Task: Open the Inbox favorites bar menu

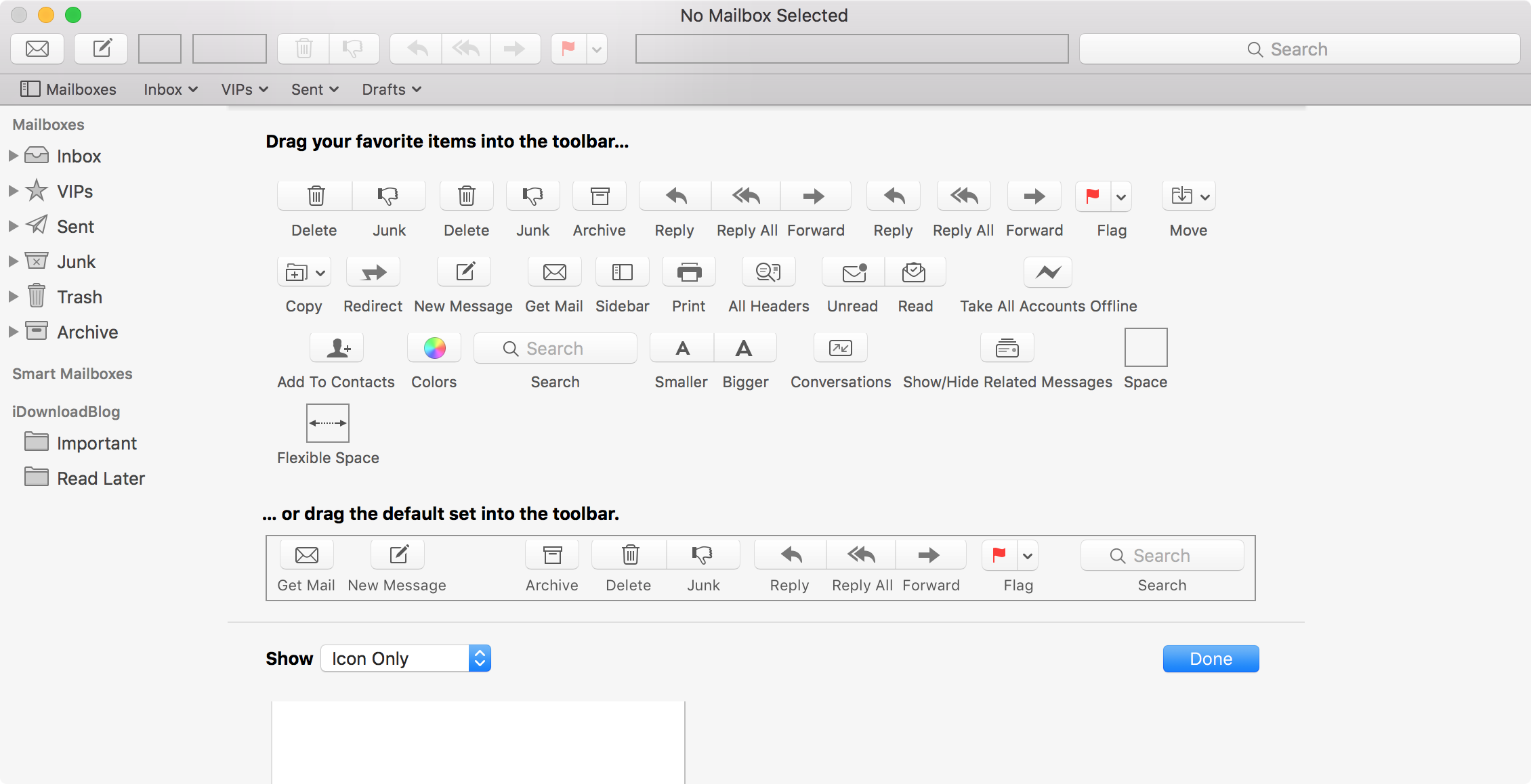Action: (171, 89)
